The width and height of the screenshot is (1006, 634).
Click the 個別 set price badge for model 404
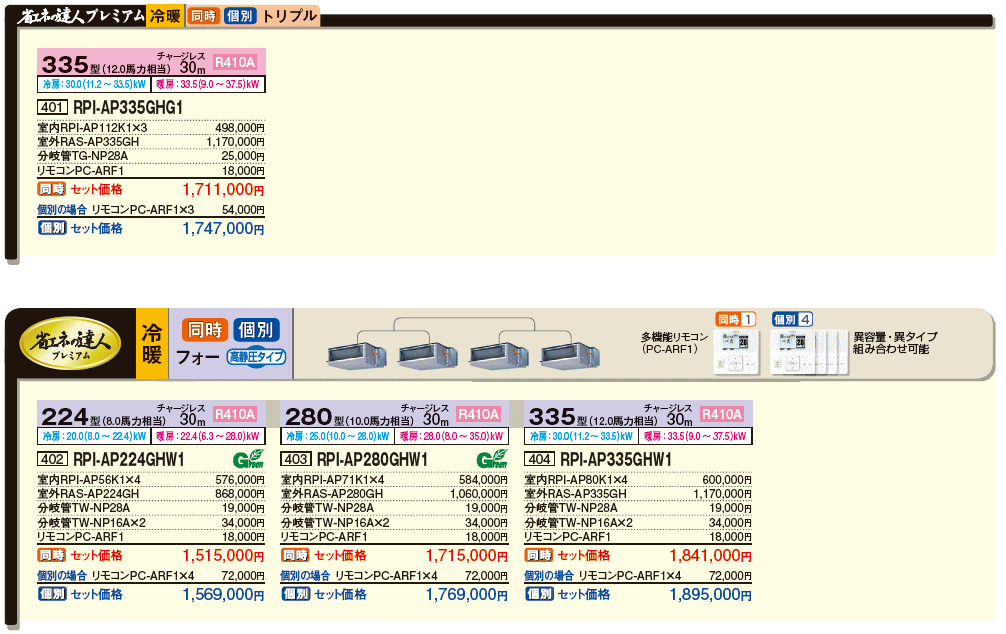540,594
